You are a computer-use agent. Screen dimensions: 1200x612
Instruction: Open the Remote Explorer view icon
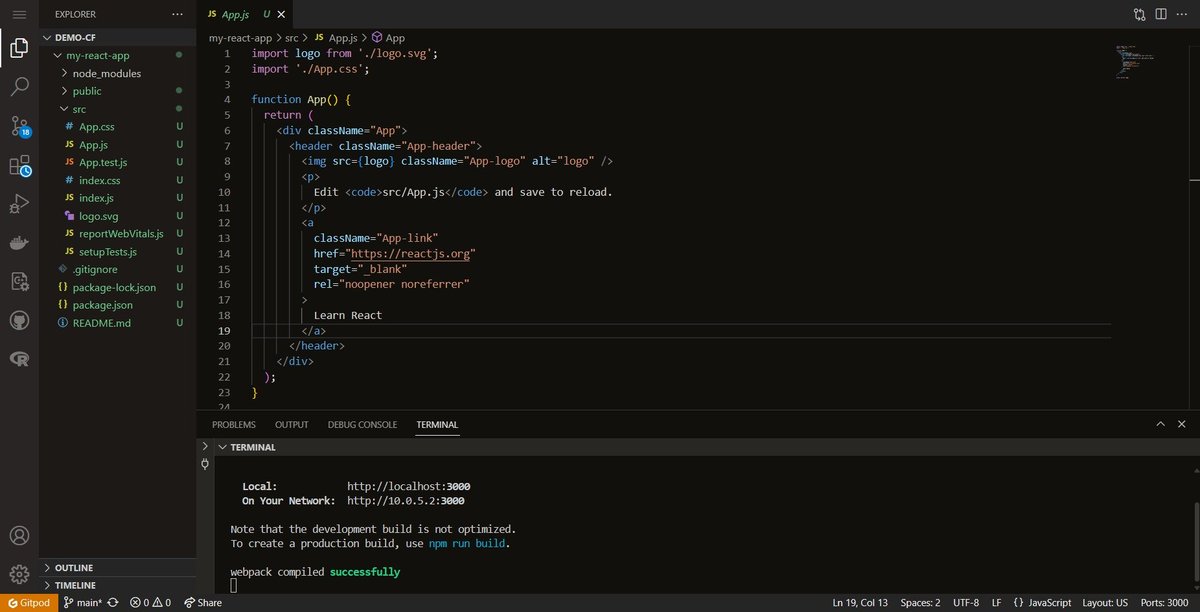[19, 282]
